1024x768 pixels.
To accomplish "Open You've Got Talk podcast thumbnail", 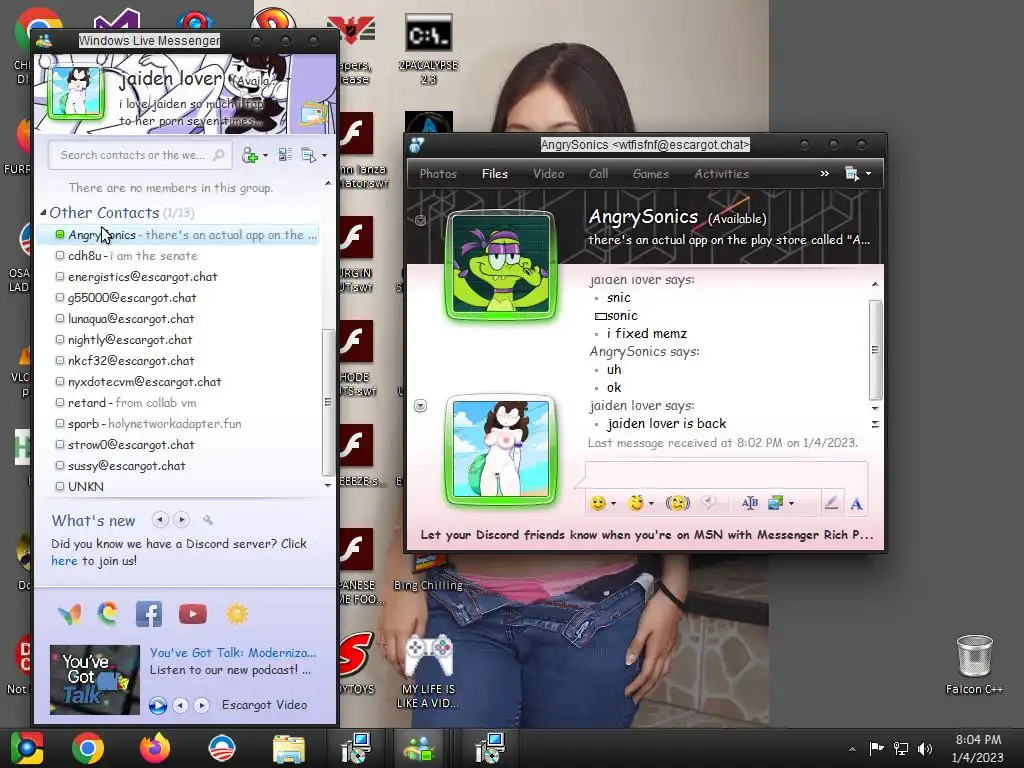I will pos(95,679).
